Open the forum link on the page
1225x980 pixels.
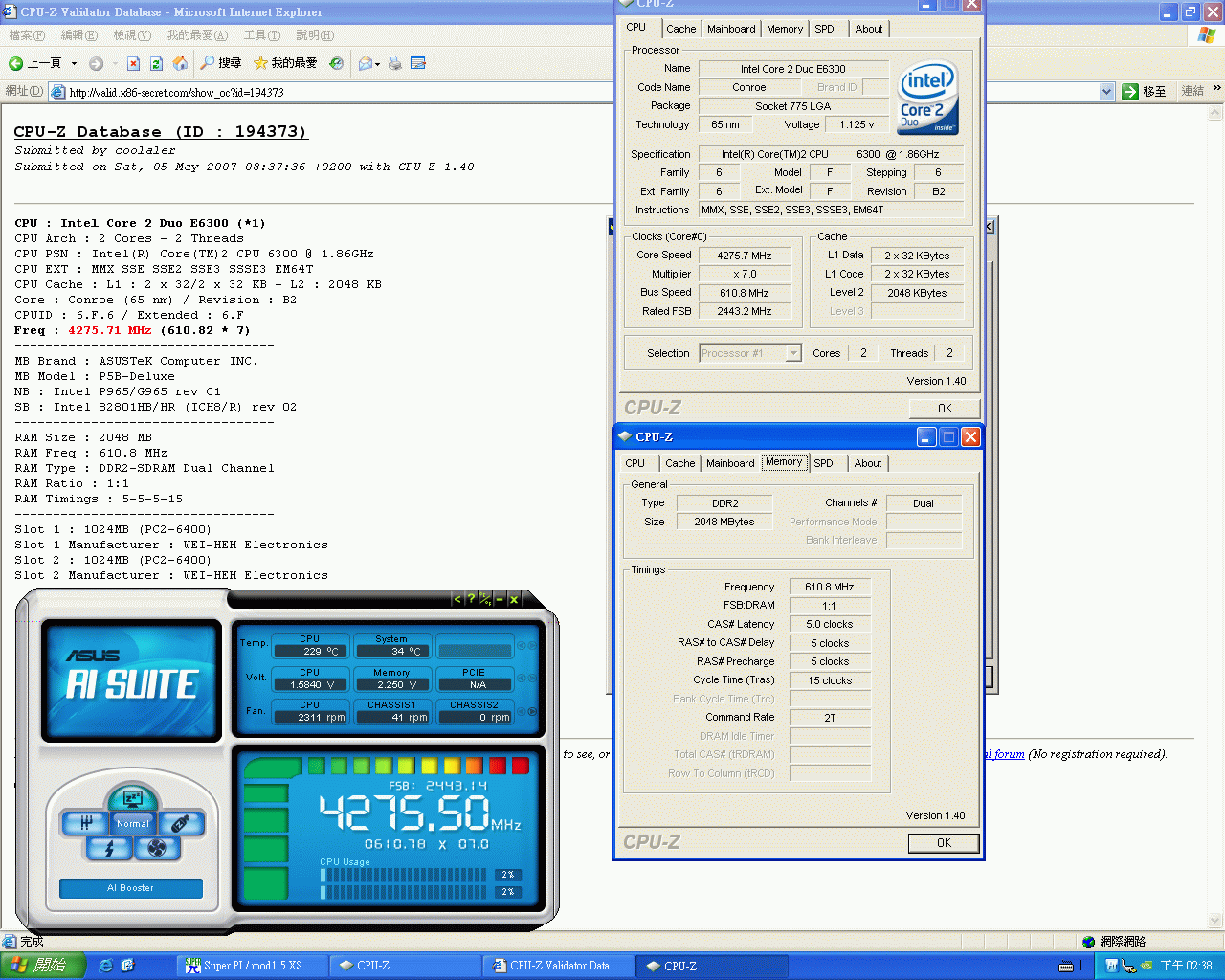[x=1007, y=754]
